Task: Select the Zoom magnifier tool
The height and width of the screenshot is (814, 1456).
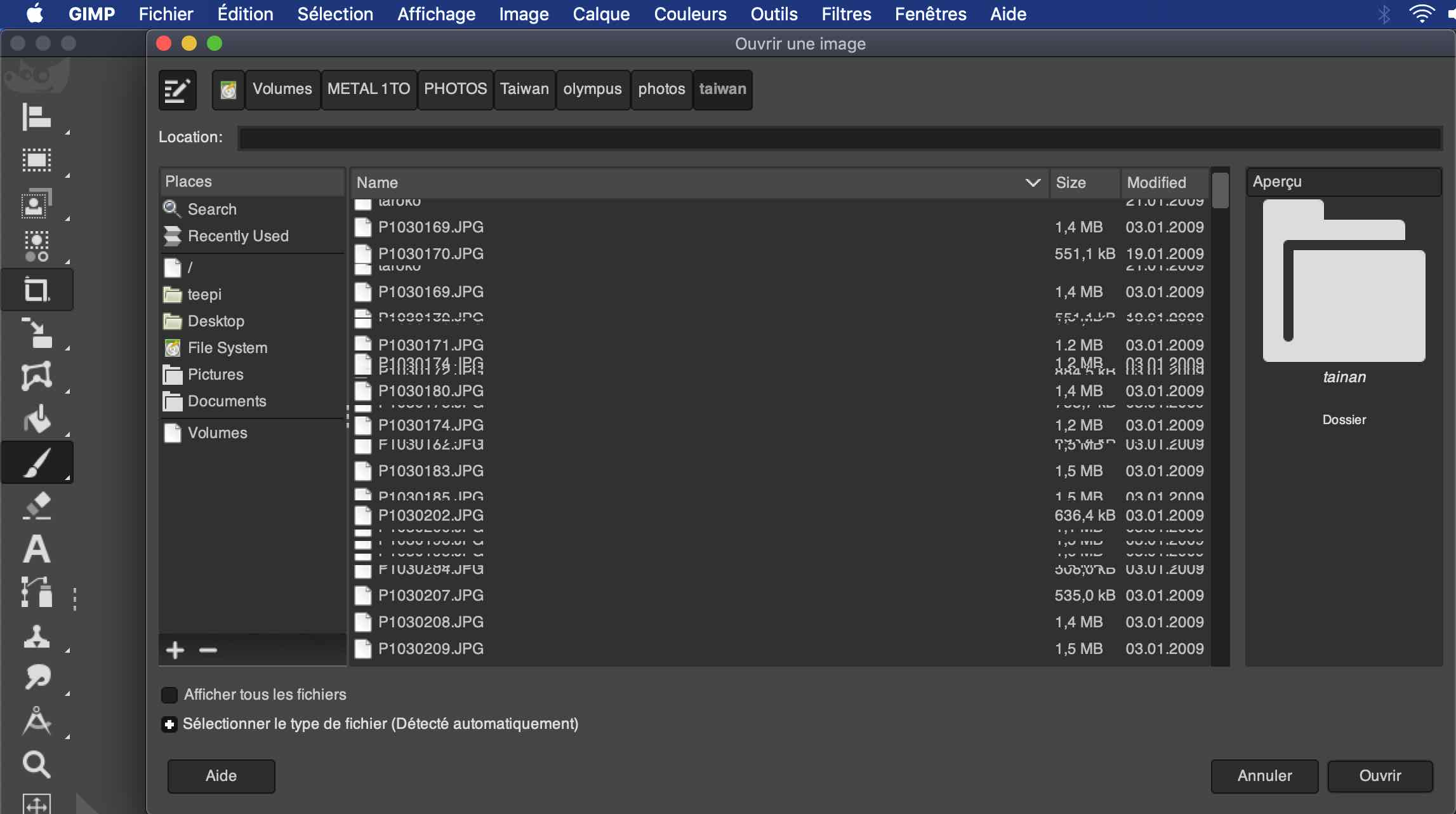Action: [36, 764]
